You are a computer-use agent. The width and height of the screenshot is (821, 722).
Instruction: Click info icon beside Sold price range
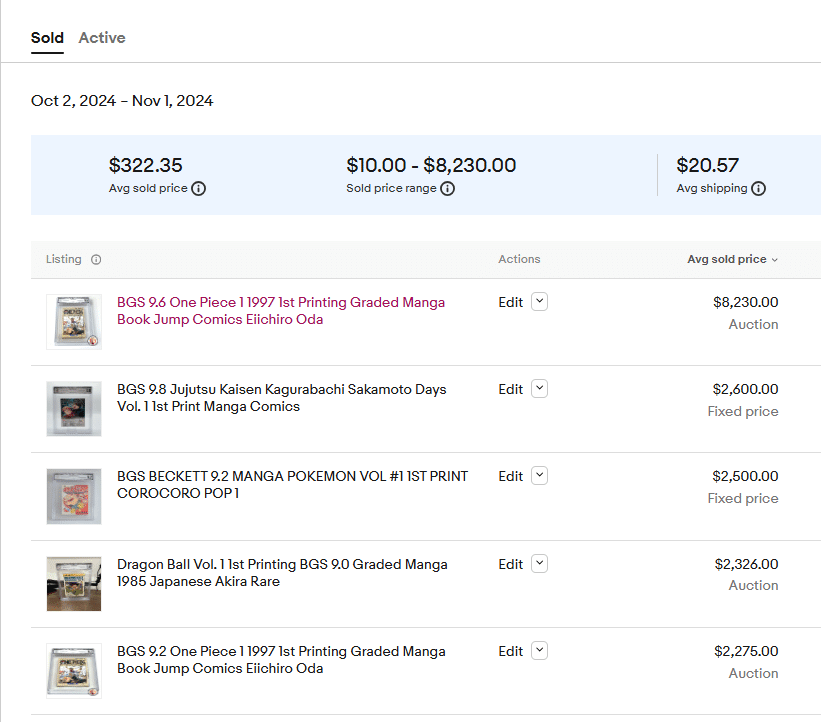(447, 189)
